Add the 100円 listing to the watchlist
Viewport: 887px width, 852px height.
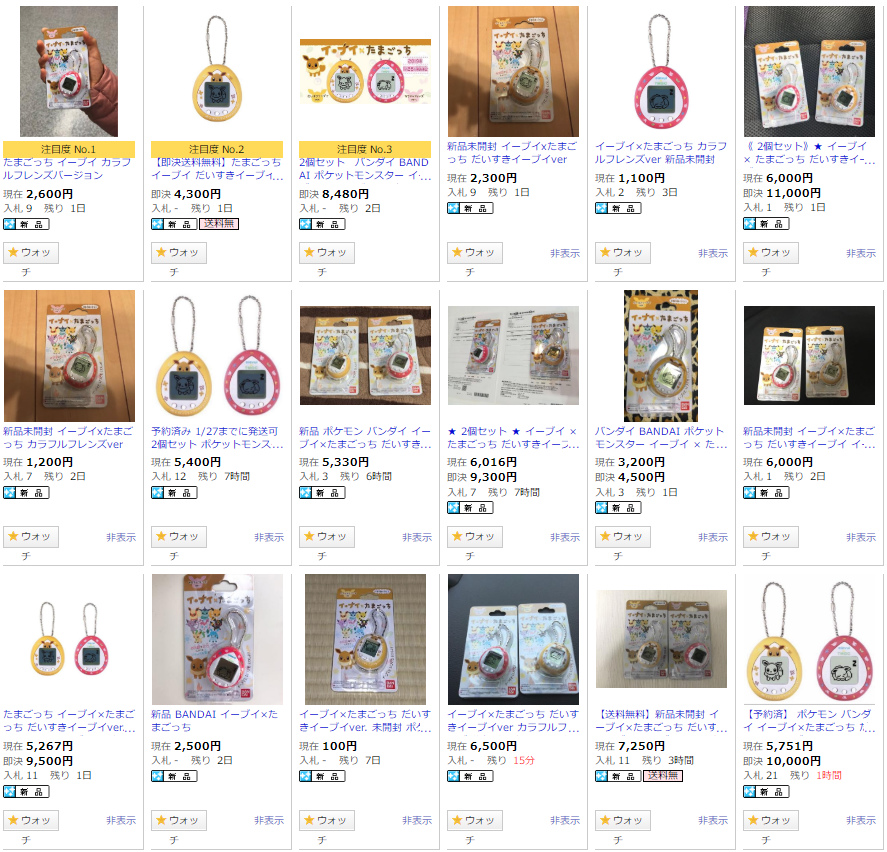[x=326, y=820]
